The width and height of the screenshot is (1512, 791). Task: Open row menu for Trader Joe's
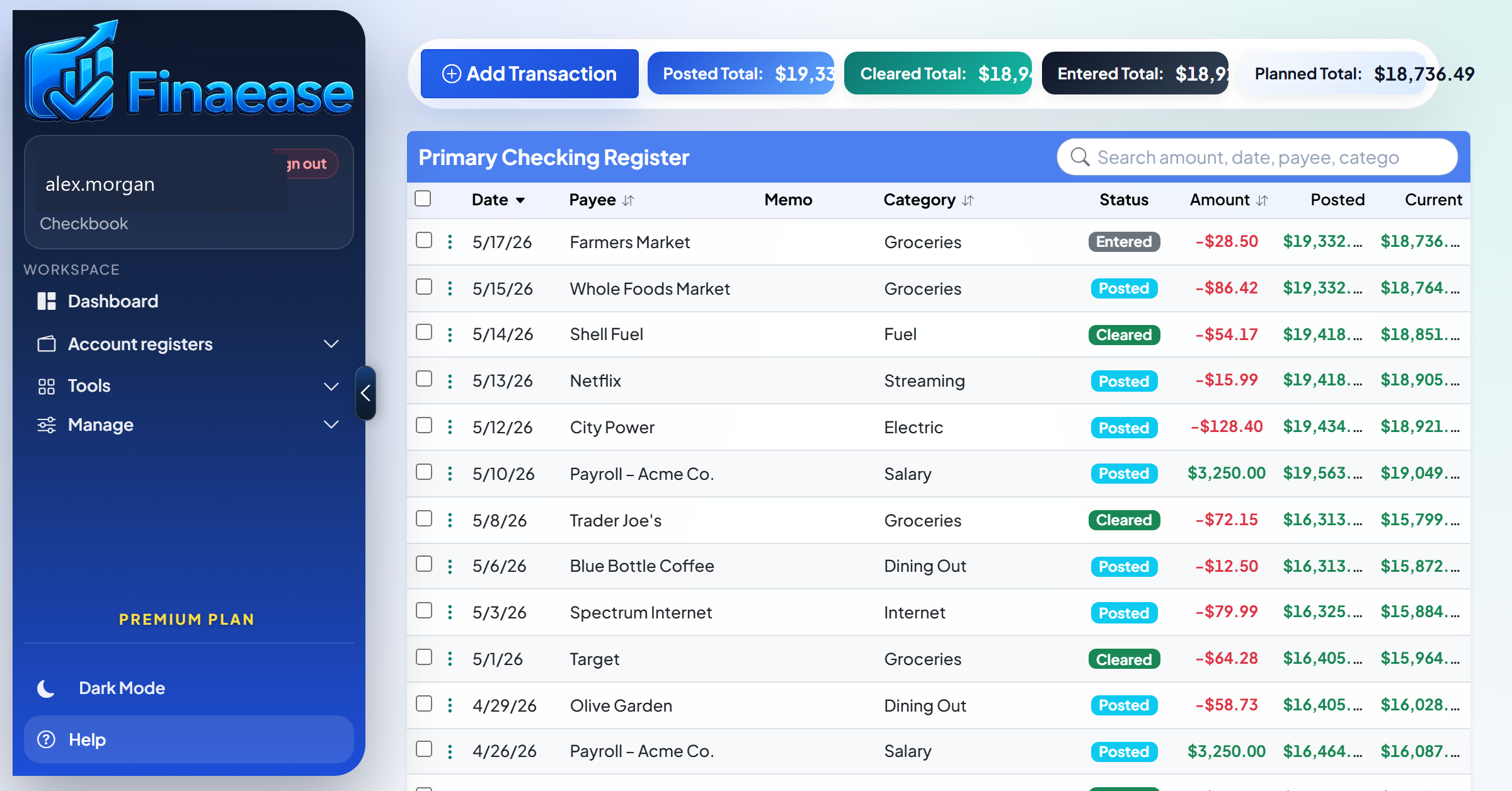point(450,520)
